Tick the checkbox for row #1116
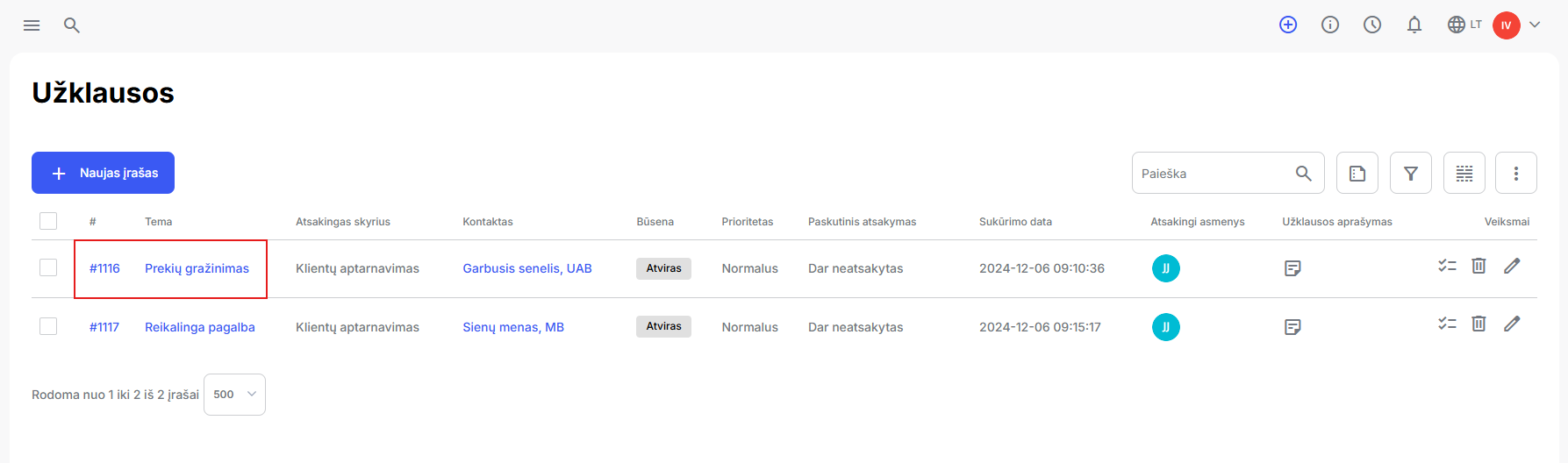The height and width of the screenshot is (463, 1568). [48, 267]
